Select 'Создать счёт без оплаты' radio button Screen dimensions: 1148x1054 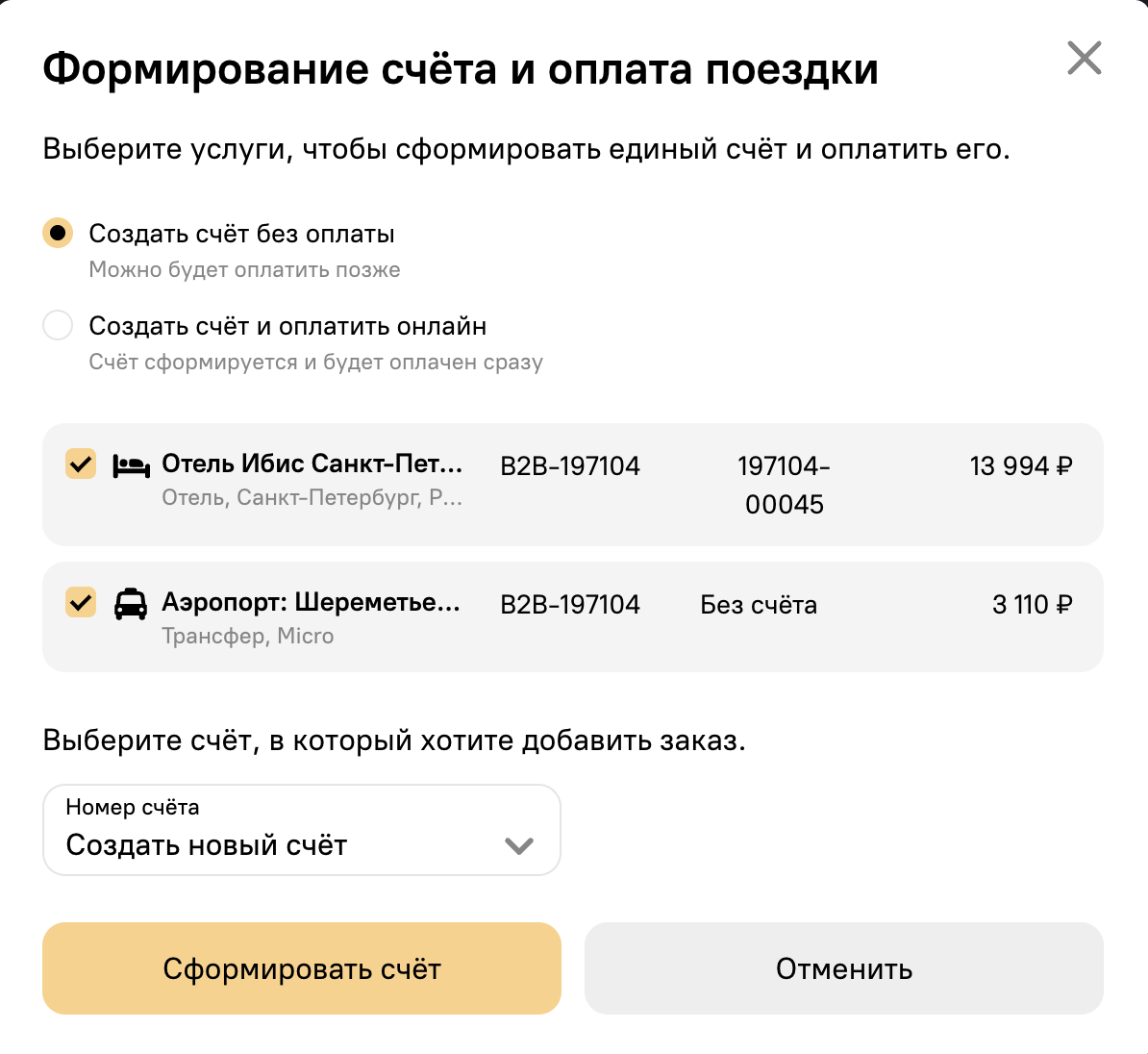coord(58,233)
